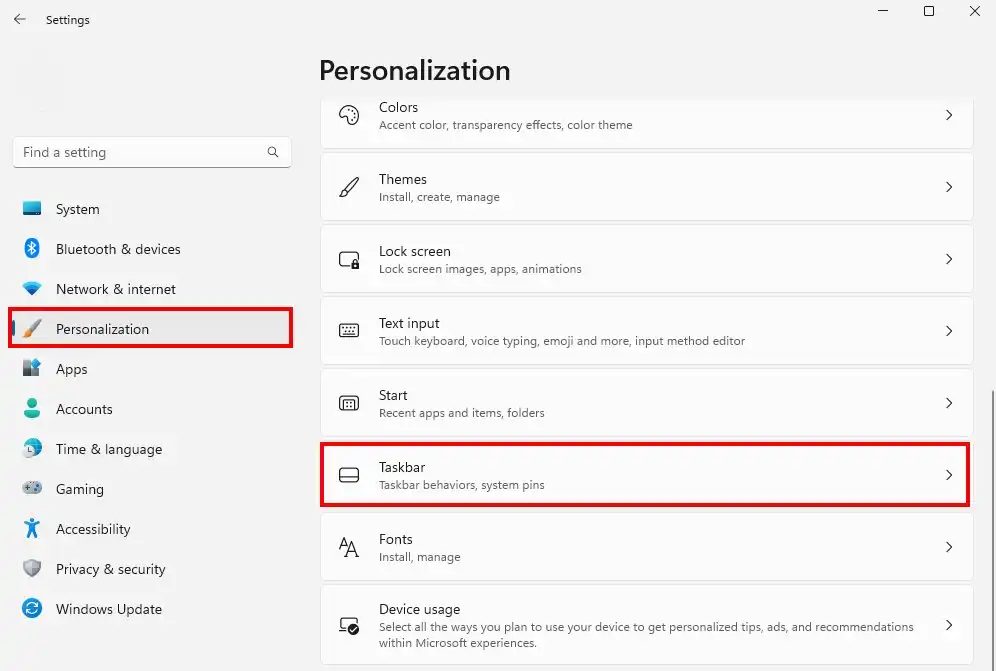
Task: Click the Fonts AA icon
Action: point(349,547)
